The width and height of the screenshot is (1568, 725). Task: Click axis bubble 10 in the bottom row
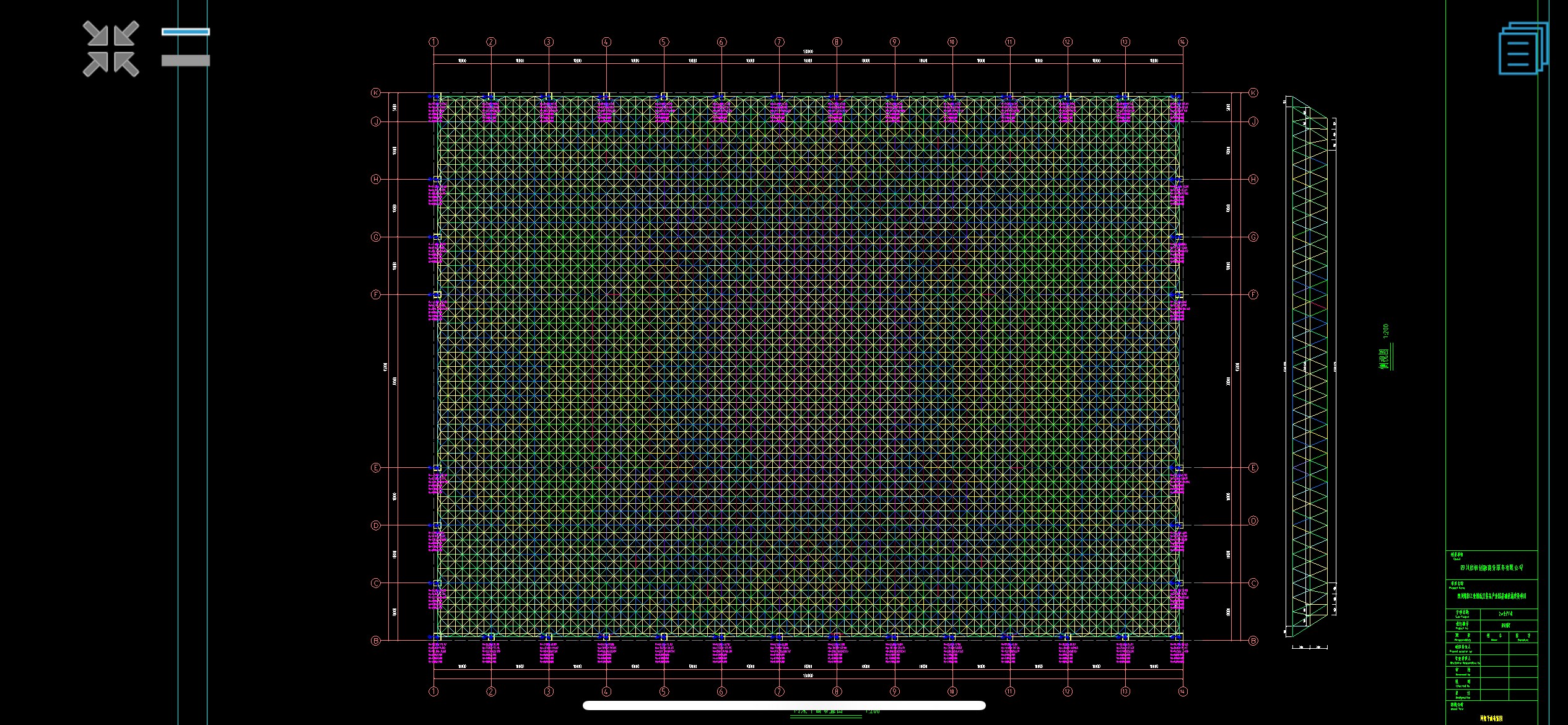tap(952, 692)
